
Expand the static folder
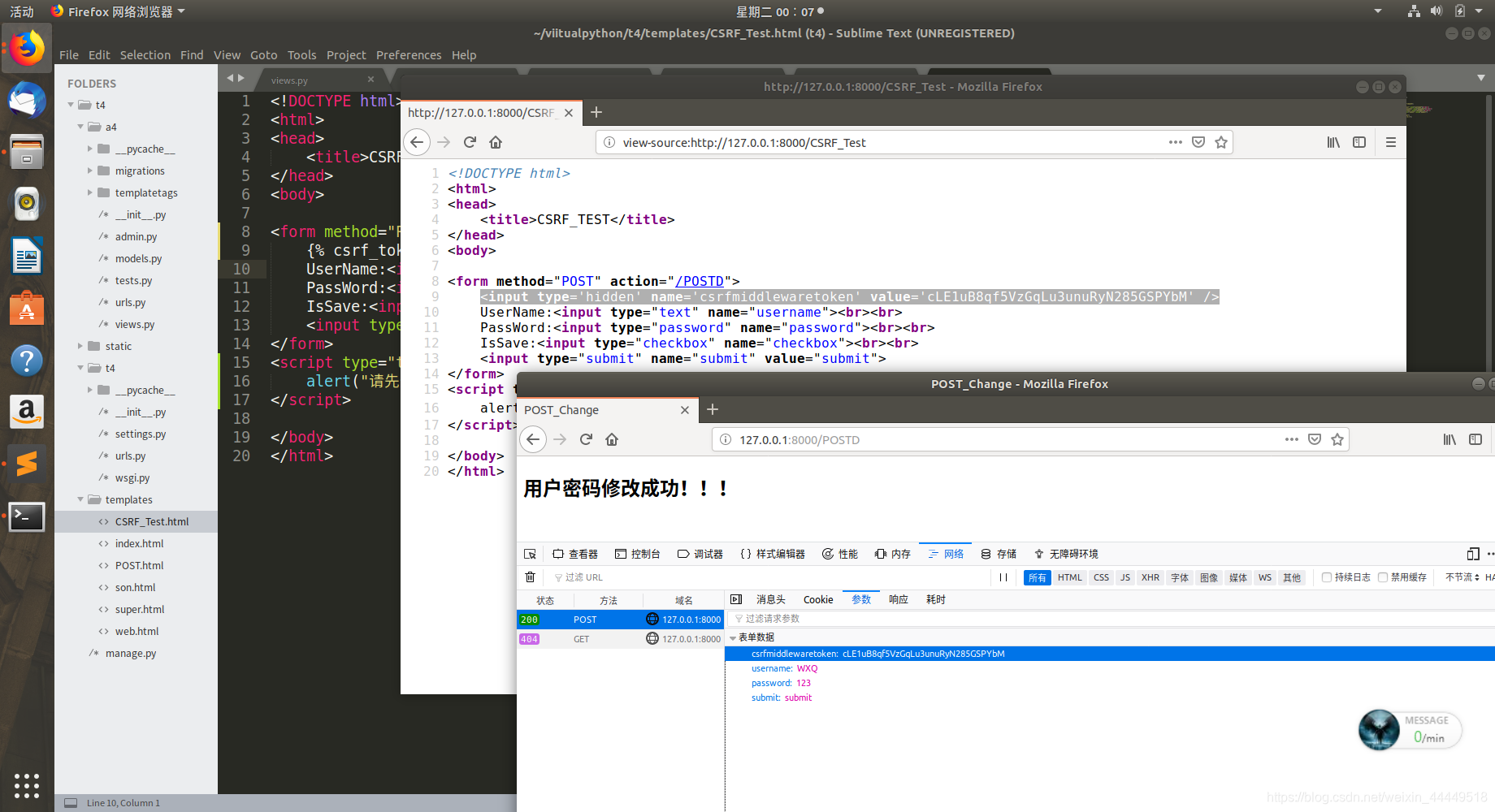[x=80, y=346]
